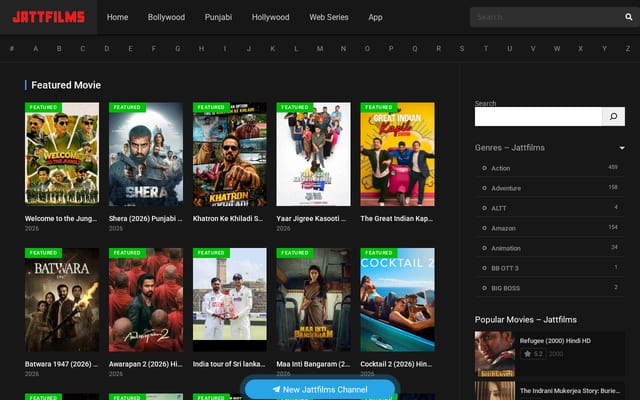Open the Home menu item
This screenshot has height=400, width=640.
(118, 17)
